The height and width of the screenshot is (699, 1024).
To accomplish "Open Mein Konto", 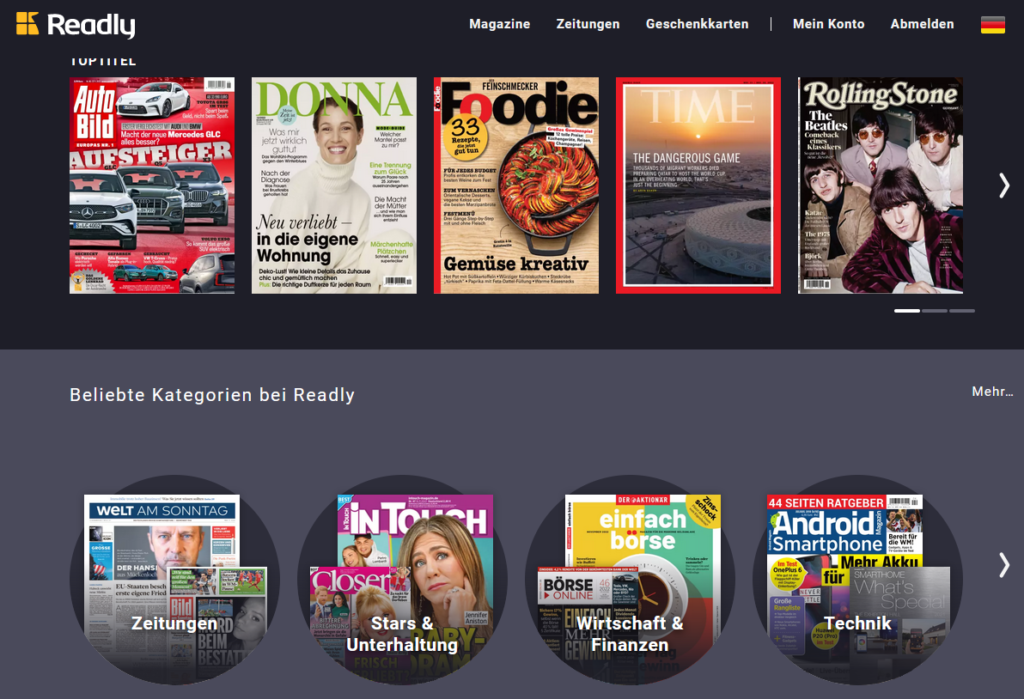I will tap(828, 24).
